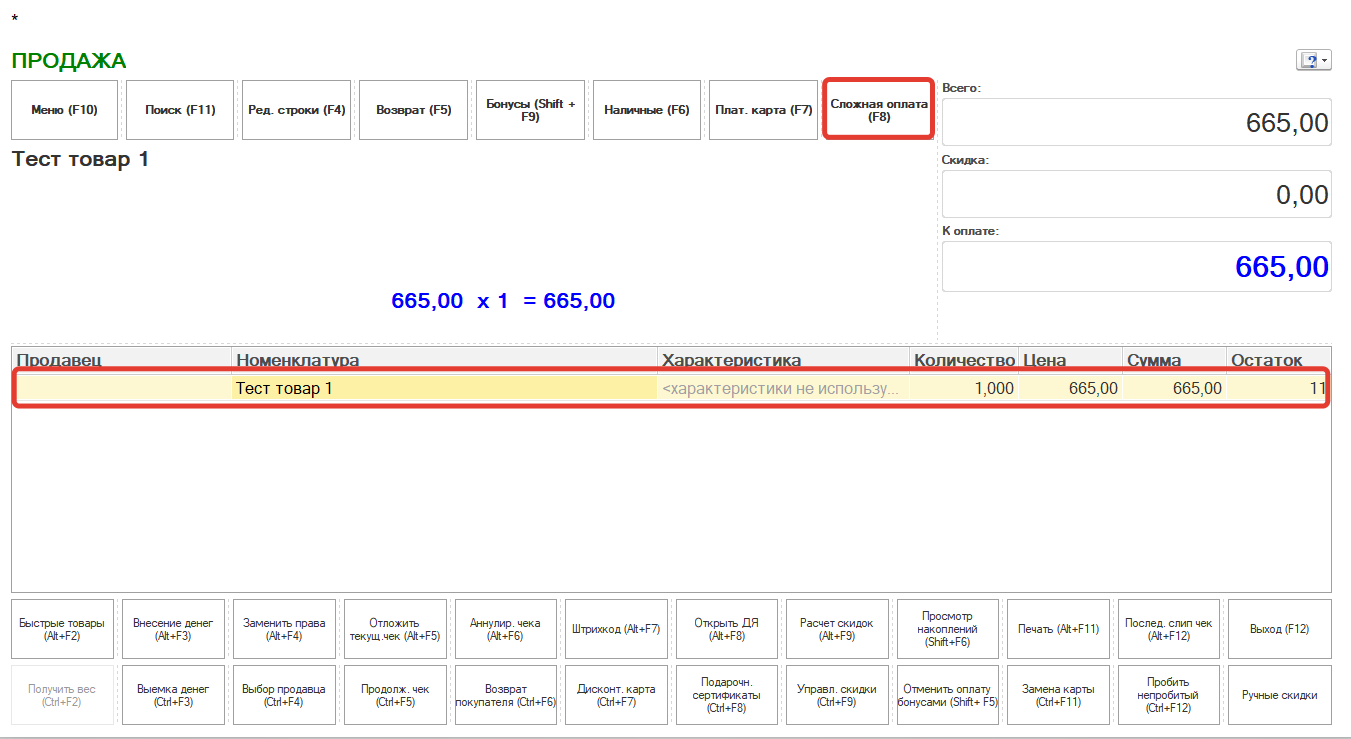
Task: Select the Тест товар 1 row cell
Action: pyautogui.click(x=443, y=389)
